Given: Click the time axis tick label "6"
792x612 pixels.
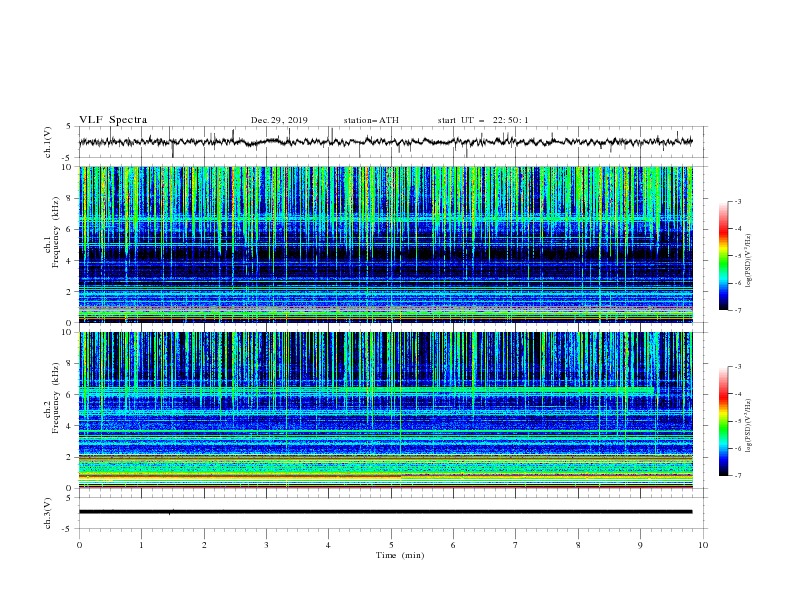Looking at the screenshot, I should click(x=453, y=545).
